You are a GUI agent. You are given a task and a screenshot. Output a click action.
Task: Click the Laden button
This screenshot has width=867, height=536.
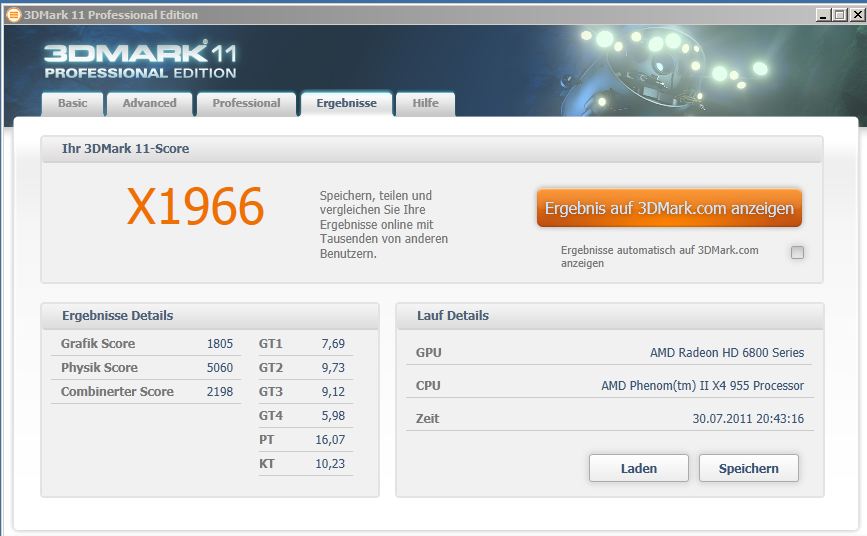pyautogui.click(x=639, y=469)
